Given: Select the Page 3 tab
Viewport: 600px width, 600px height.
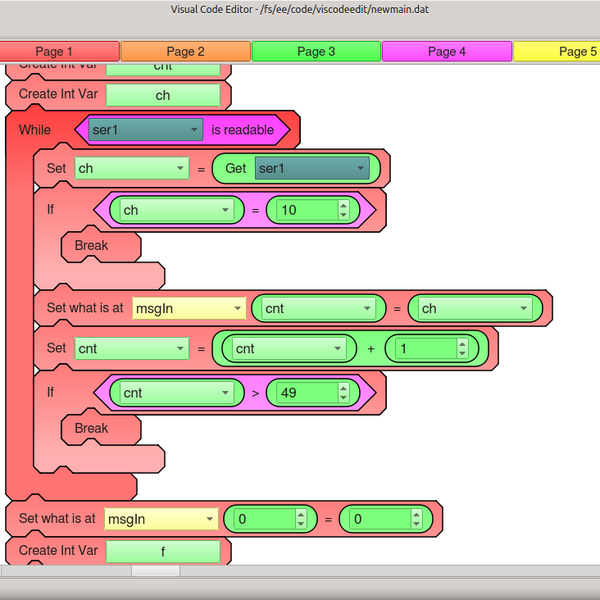Looking at the screenshot, I should pos(316,51).
